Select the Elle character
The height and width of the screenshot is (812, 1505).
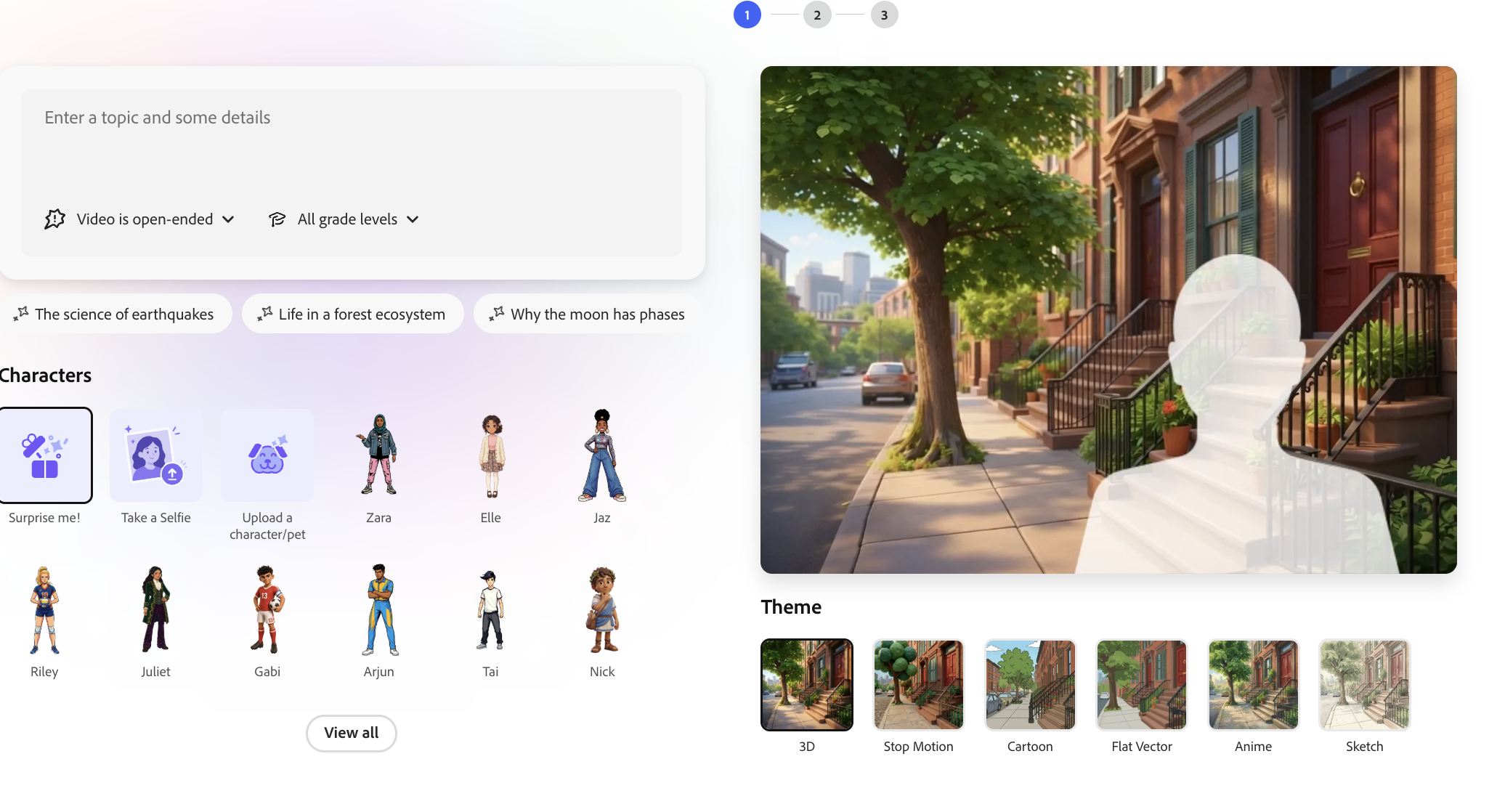pyautogui.click(x=491, y=455)
